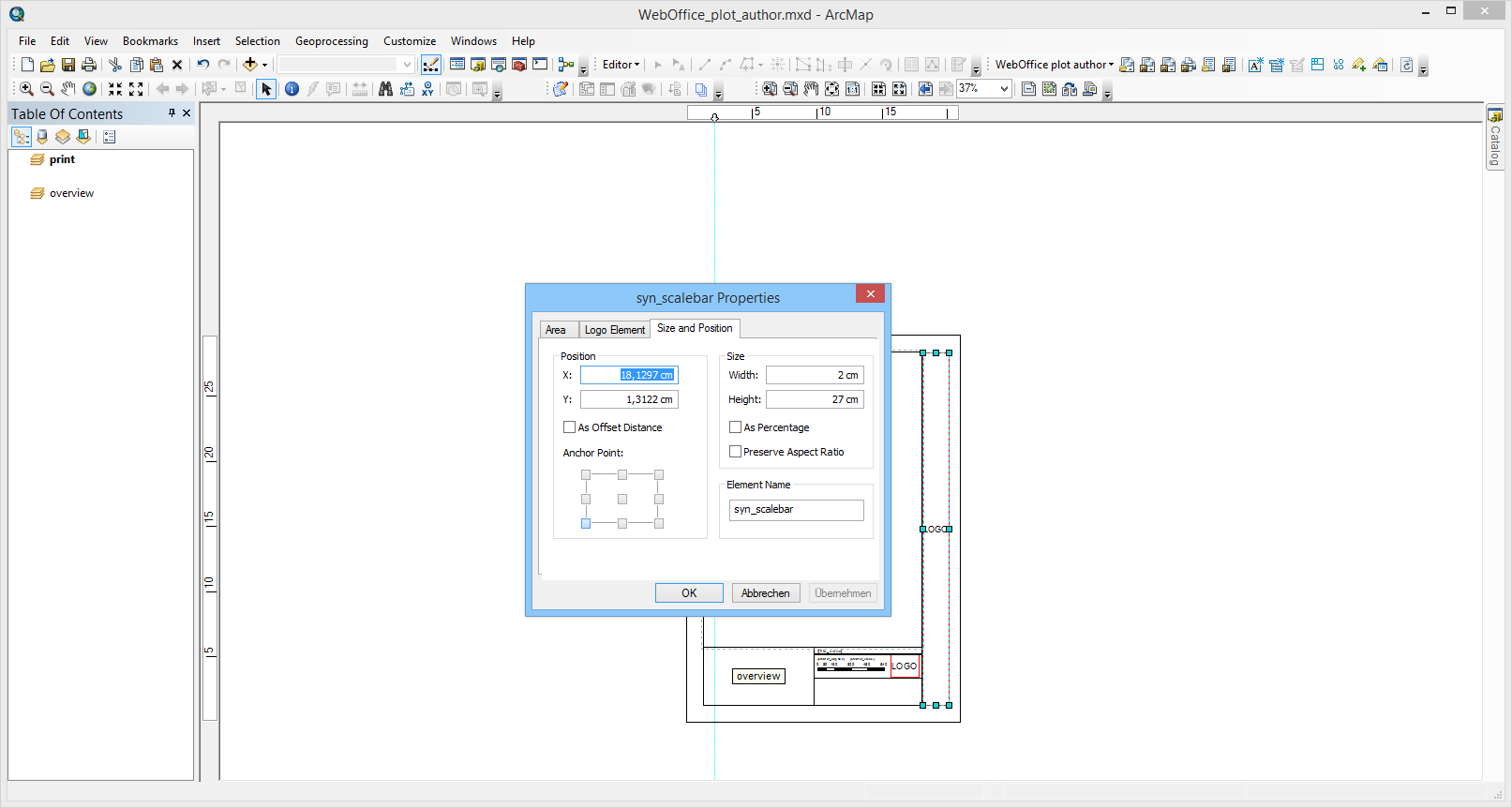Switch to the Logo Element tab

click(x=614, y=330)
